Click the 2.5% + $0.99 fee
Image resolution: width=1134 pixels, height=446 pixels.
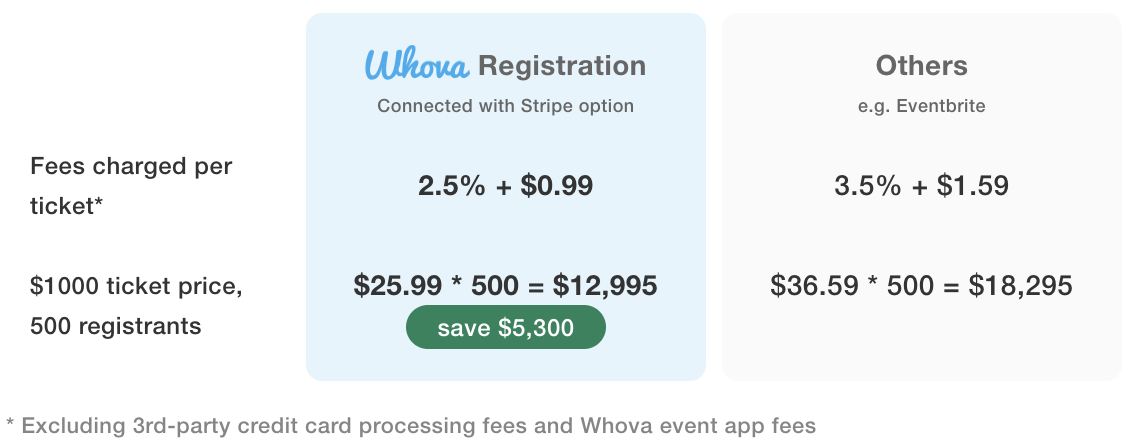[x=506, y=186]
